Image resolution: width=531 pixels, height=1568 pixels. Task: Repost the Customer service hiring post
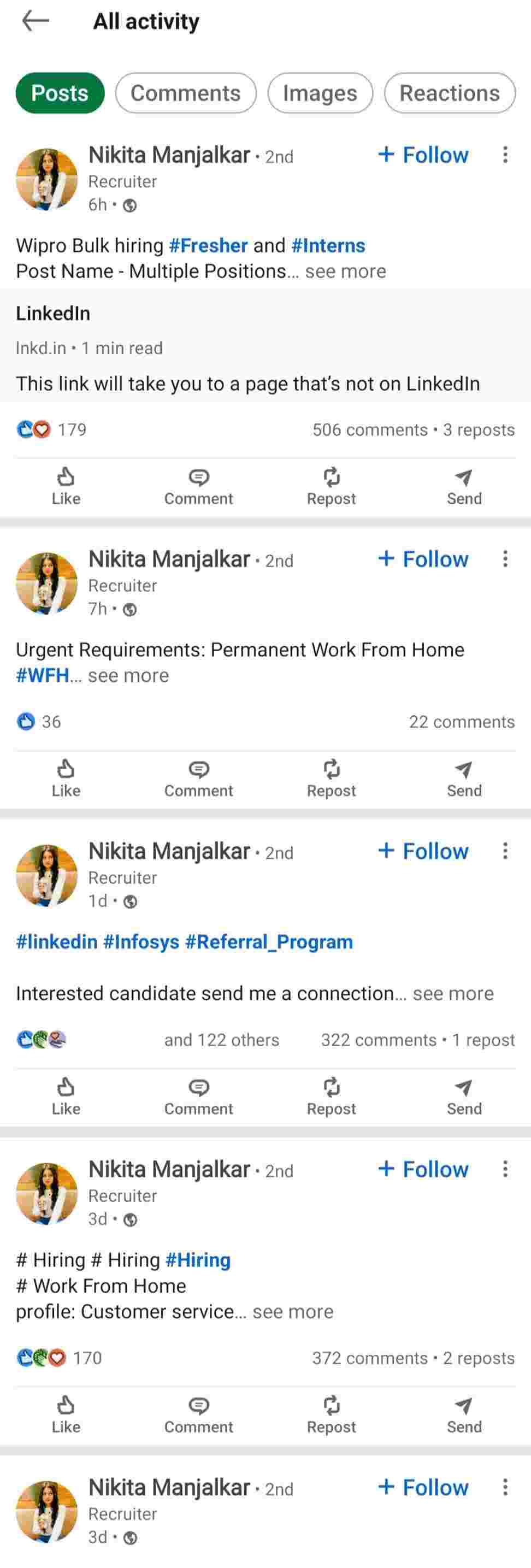[331, 1414]
